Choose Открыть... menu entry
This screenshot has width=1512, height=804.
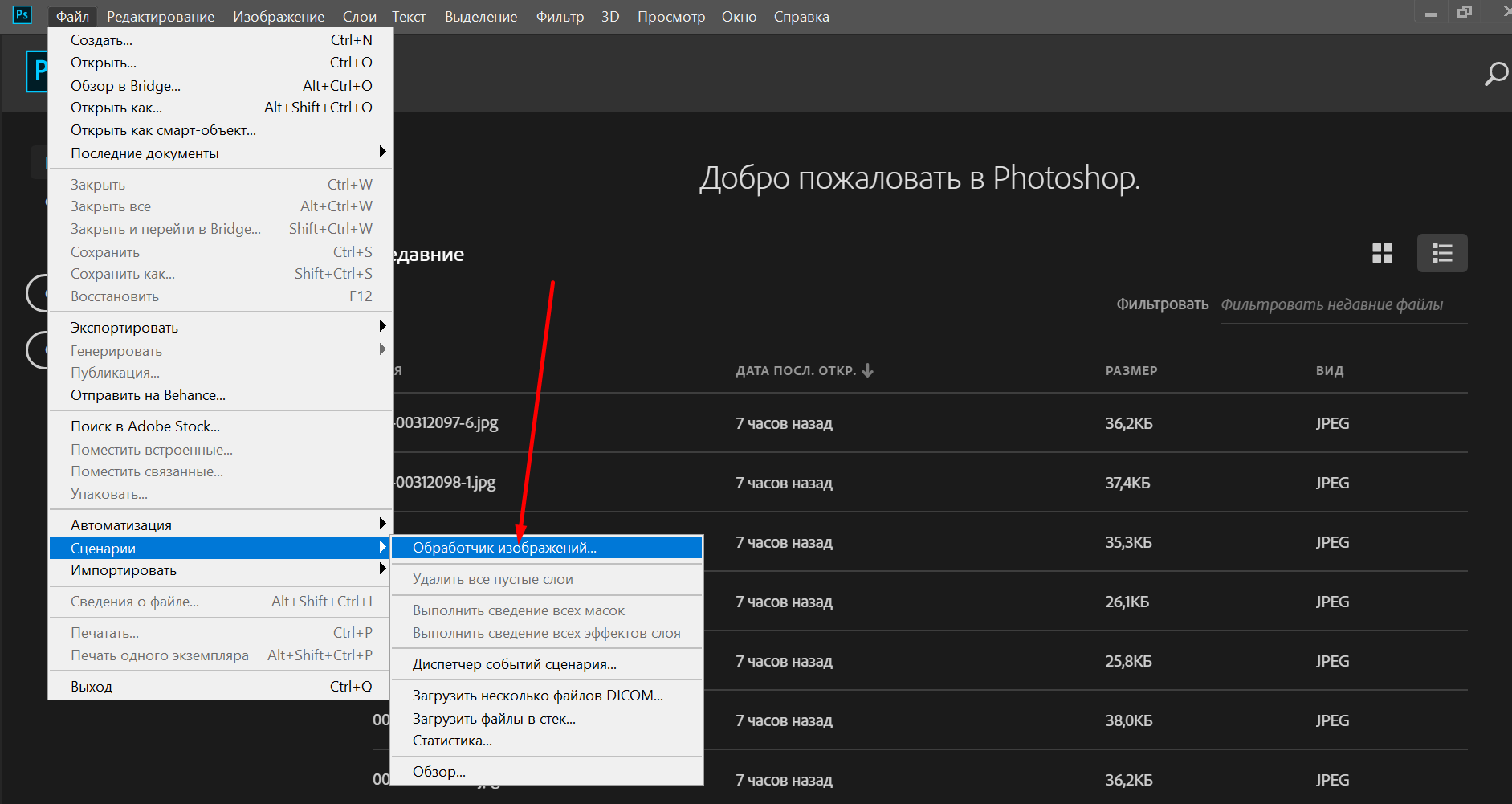tap(221, 63)
